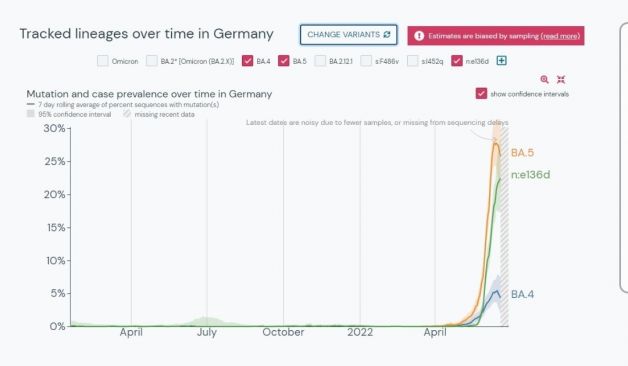Open the read more link
The height and width of the screenshot is (366, 628).
pos(560,36)
